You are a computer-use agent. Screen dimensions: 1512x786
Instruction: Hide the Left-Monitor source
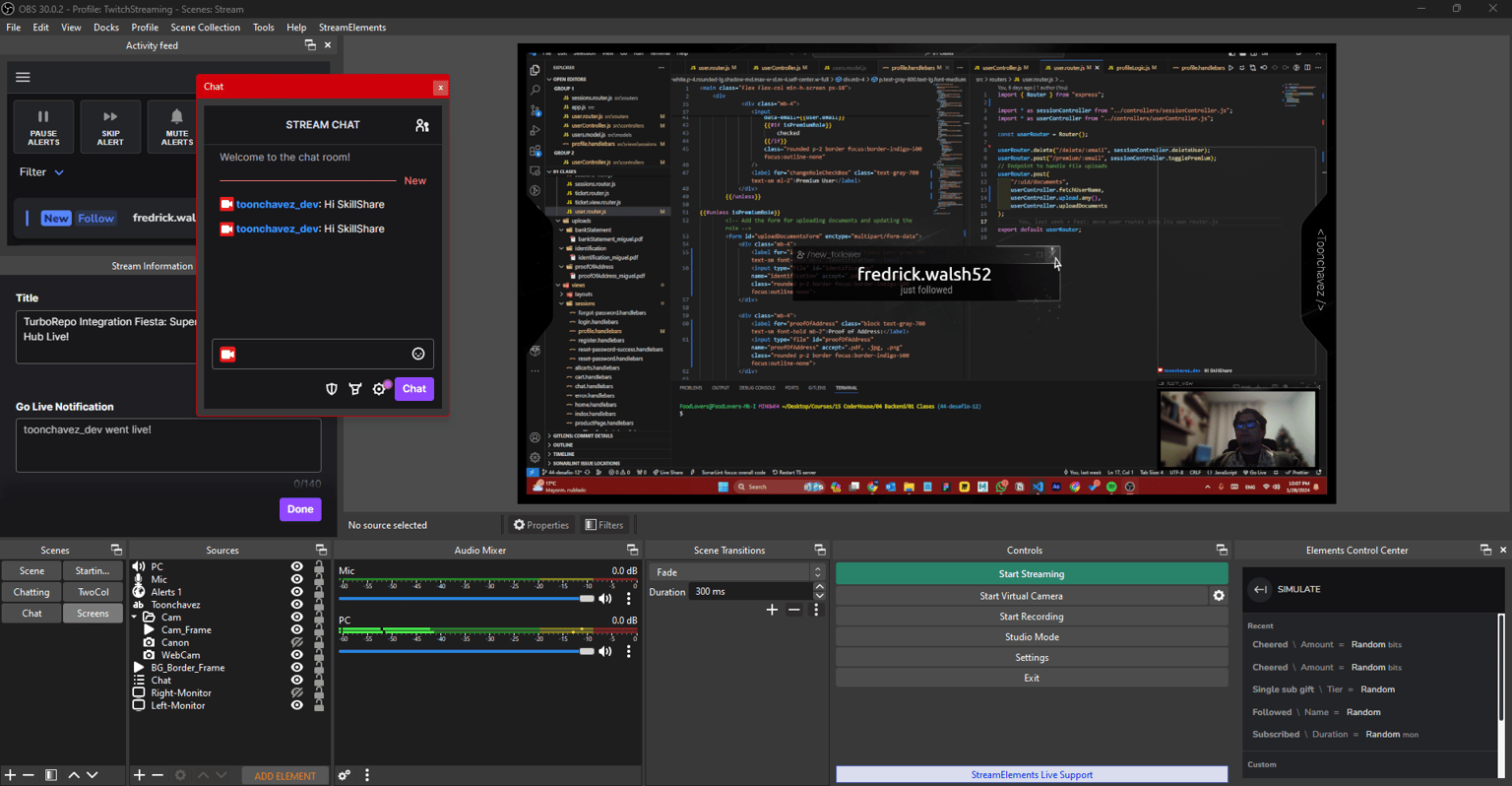coord(296,705)
